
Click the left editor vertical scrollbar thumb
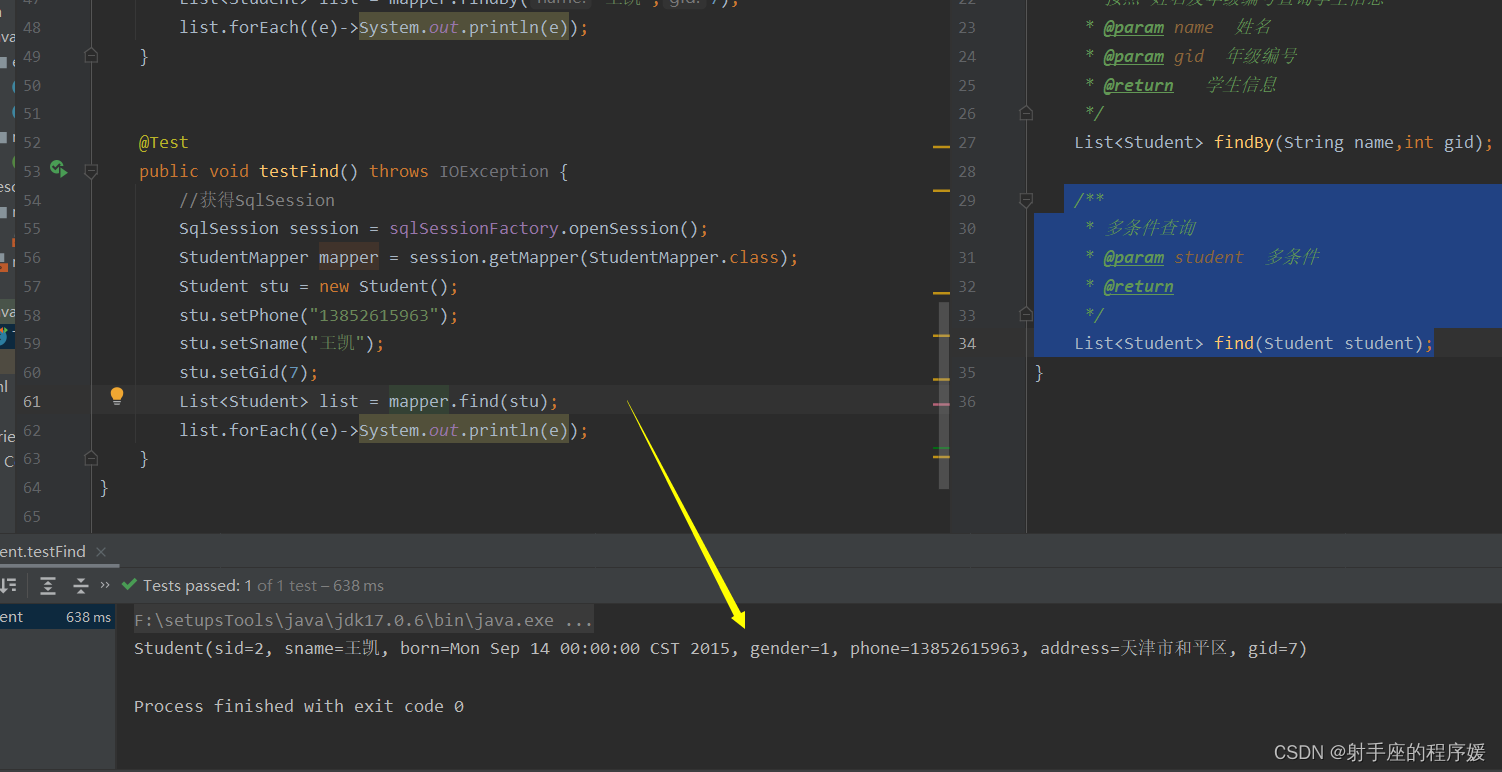pyautogui.click(x=944, y=395)
